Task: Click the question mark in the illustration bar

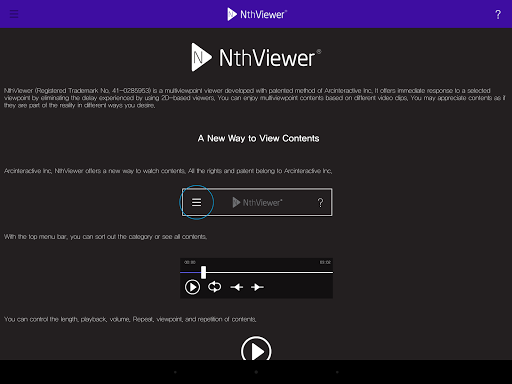Action: point(320,202)
